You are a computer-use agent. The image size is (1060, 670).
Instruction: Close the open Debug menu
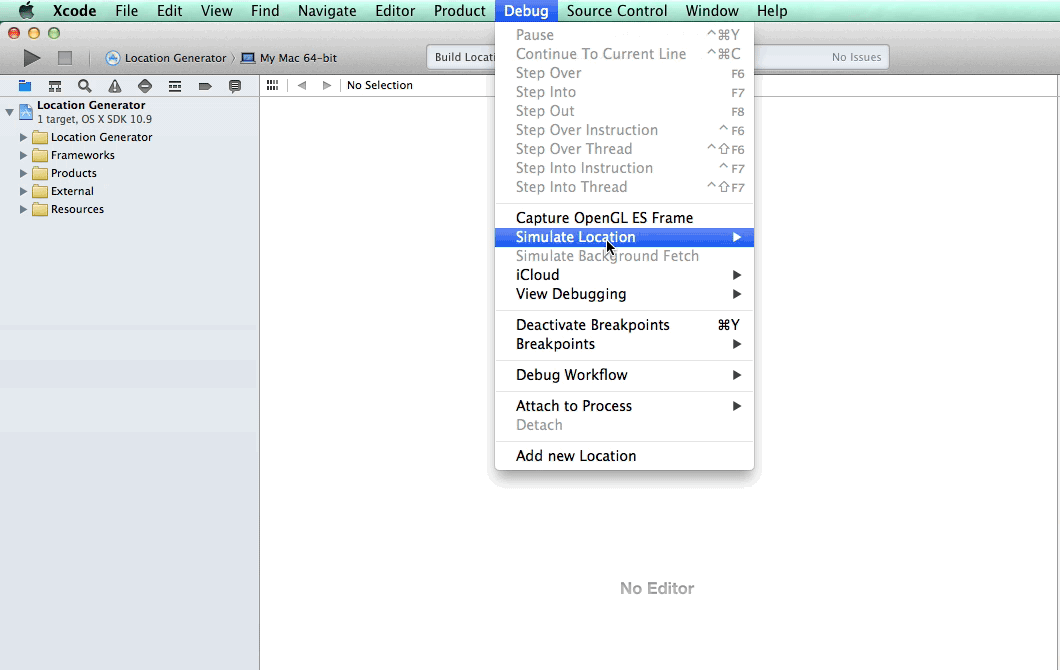(x=526, y=11)
